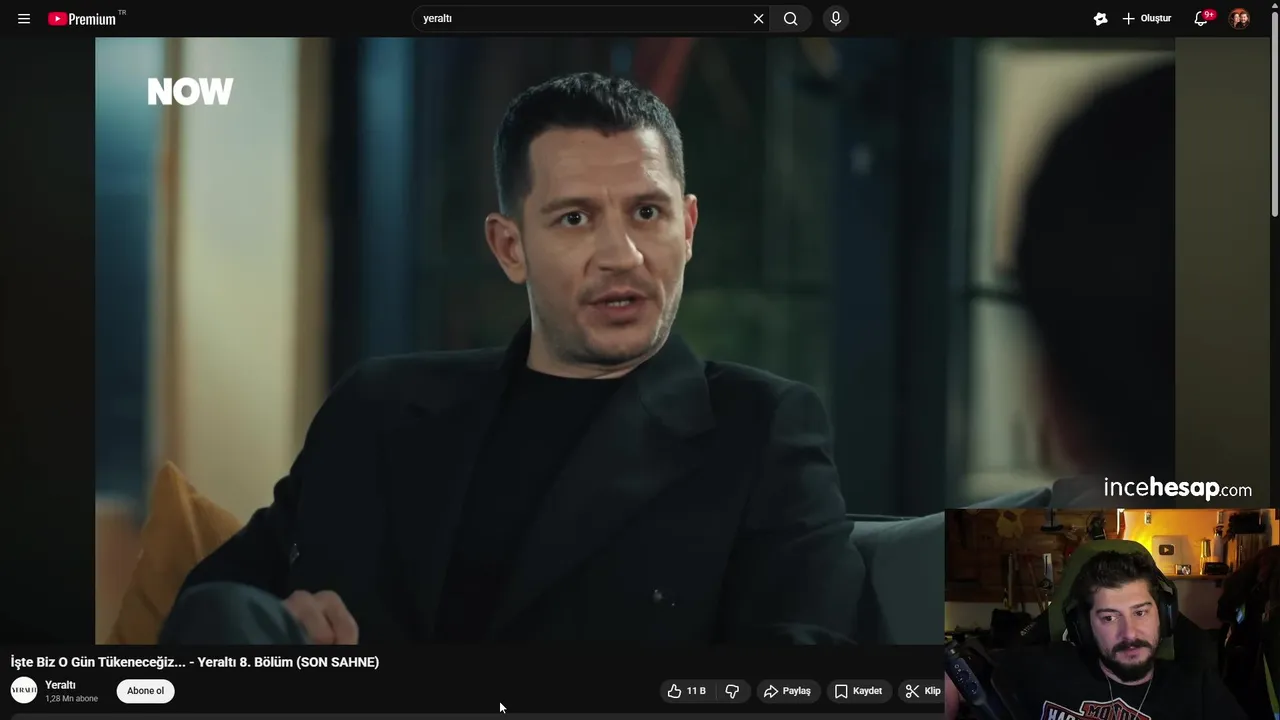1280x720 pixels.
Task: Share the video via Paylaş
Action: (x=787, y=691)
